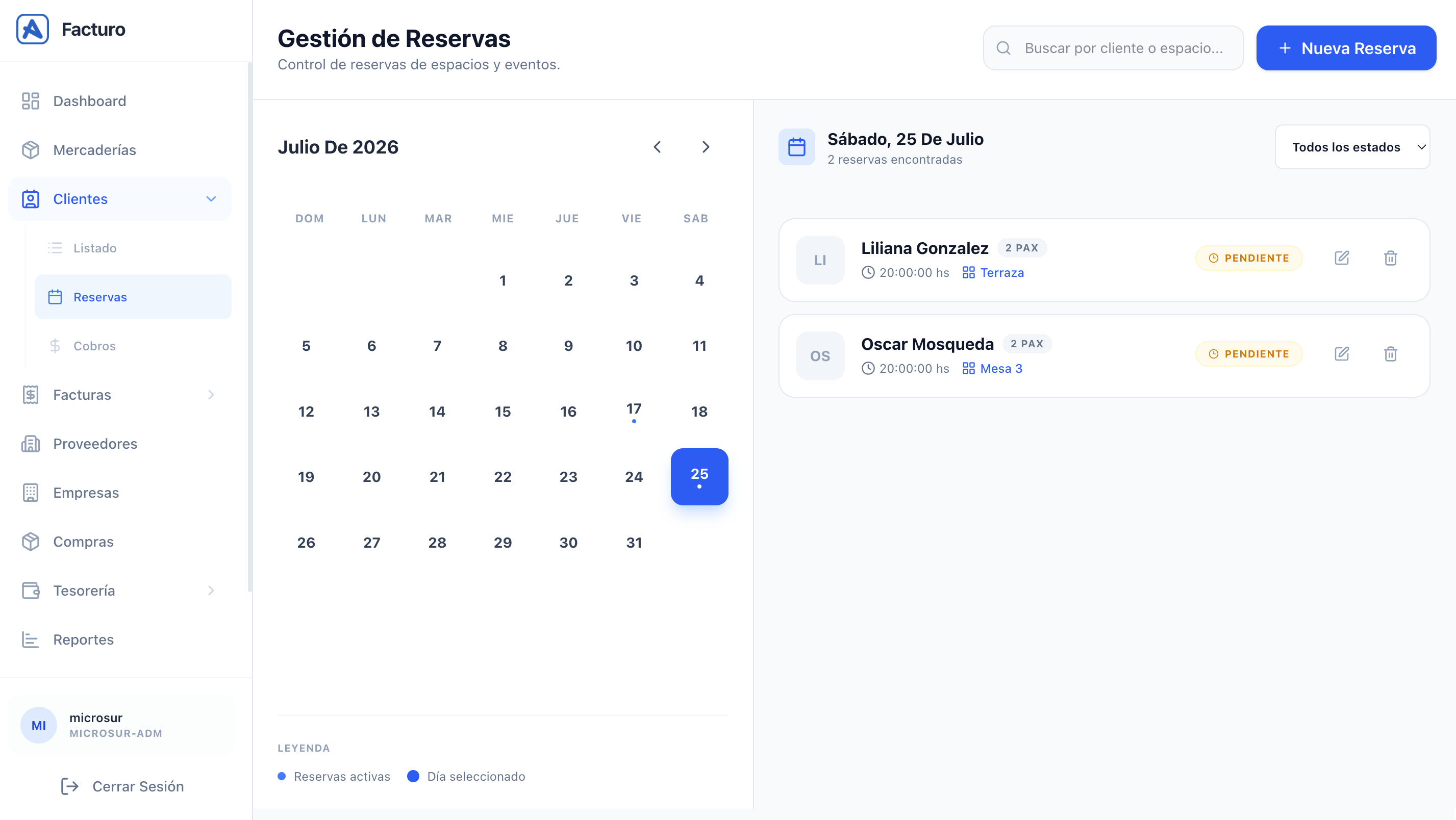Click the Facturo logo icon

(32, 29)
